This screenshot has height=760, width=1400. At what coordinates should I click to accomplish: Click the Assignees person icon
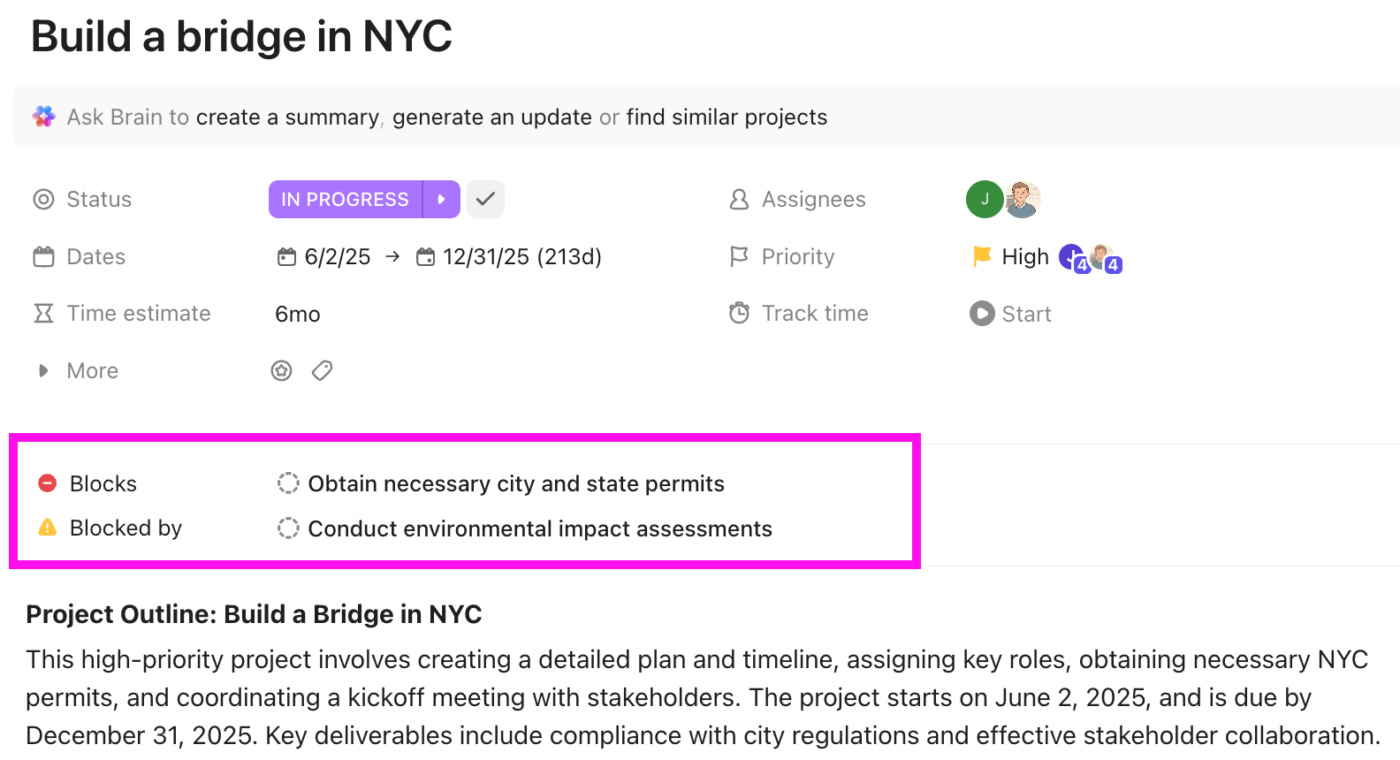pos(738,199)
